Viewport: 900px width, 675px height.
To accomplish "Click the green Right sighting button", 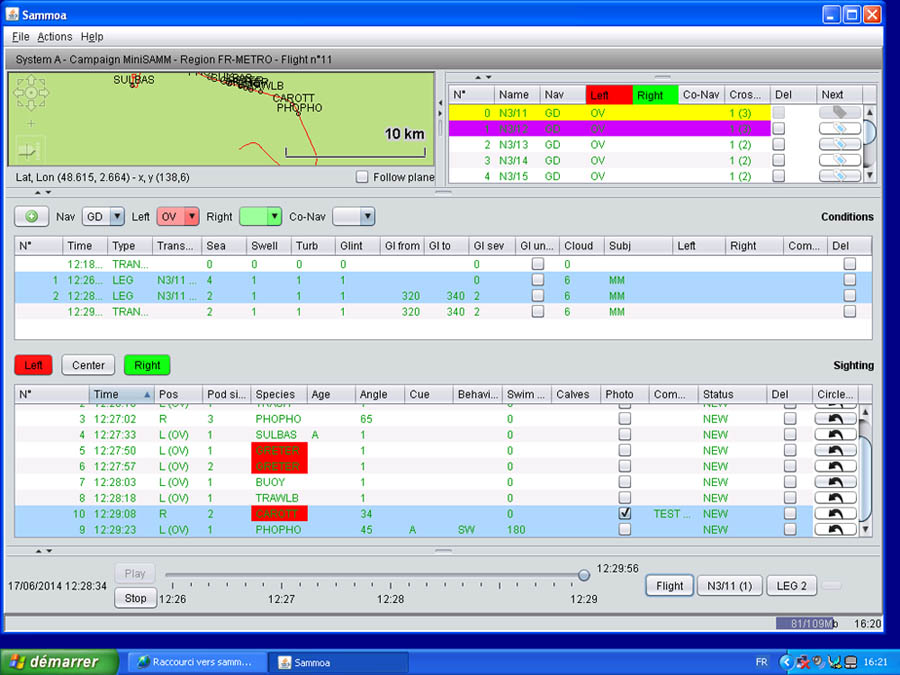I will click(147, 365).
